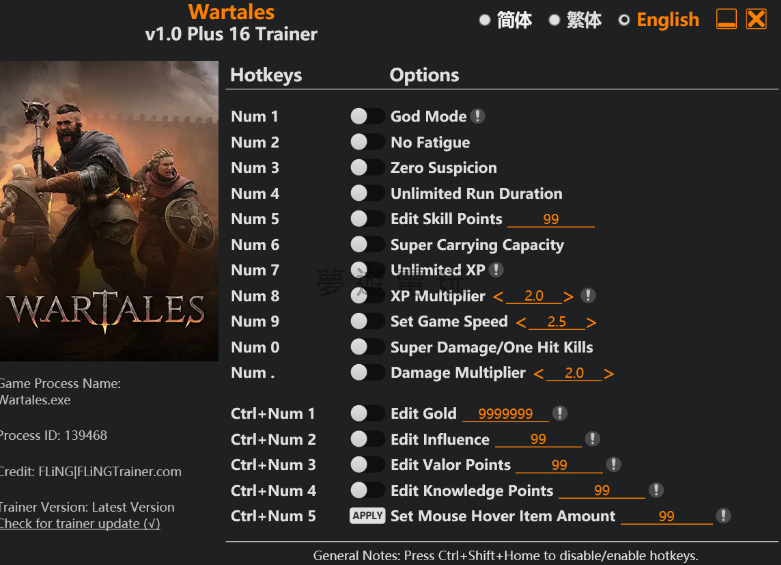Click the info icon beside Unlimited XP

point(496,270)
